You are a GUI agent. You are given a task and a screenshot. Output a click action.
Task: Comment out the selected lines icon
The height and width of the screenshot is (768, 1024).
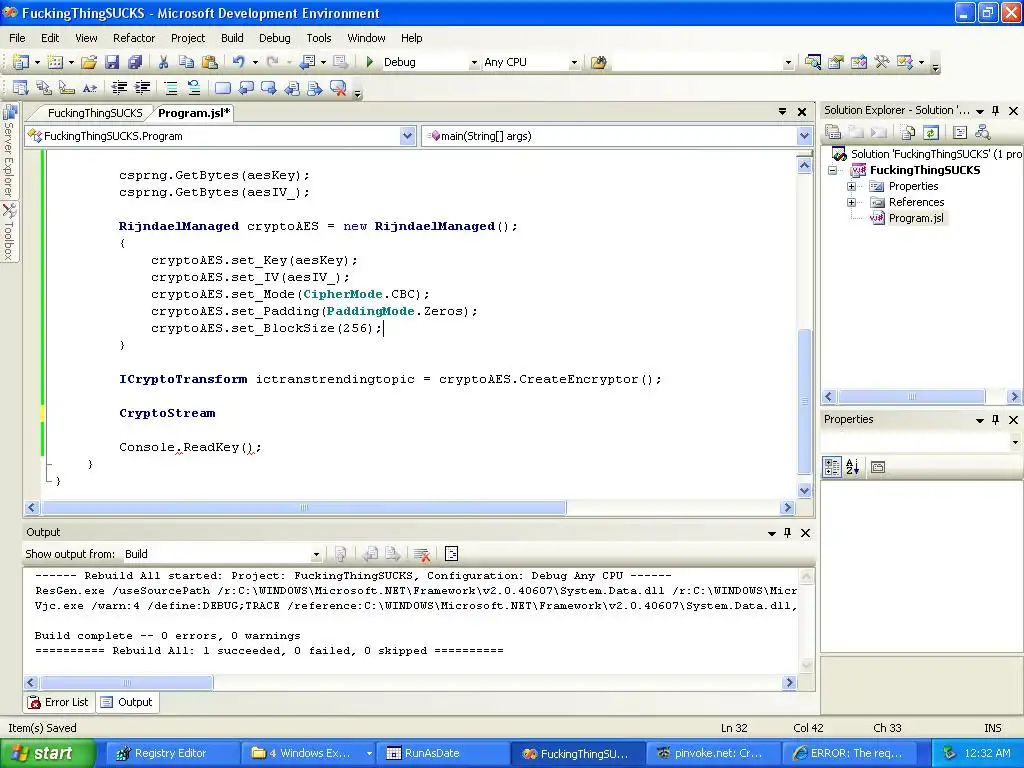coord(170,88)
